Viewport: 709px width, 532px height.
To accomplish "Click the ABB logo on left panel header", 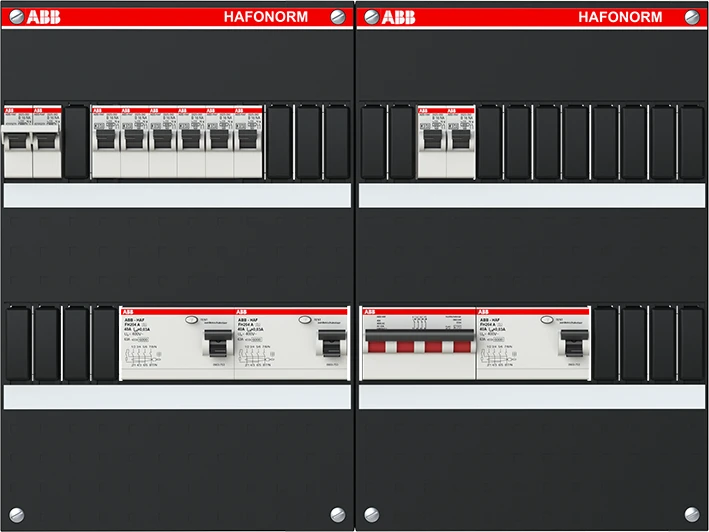I will point(43,17).
